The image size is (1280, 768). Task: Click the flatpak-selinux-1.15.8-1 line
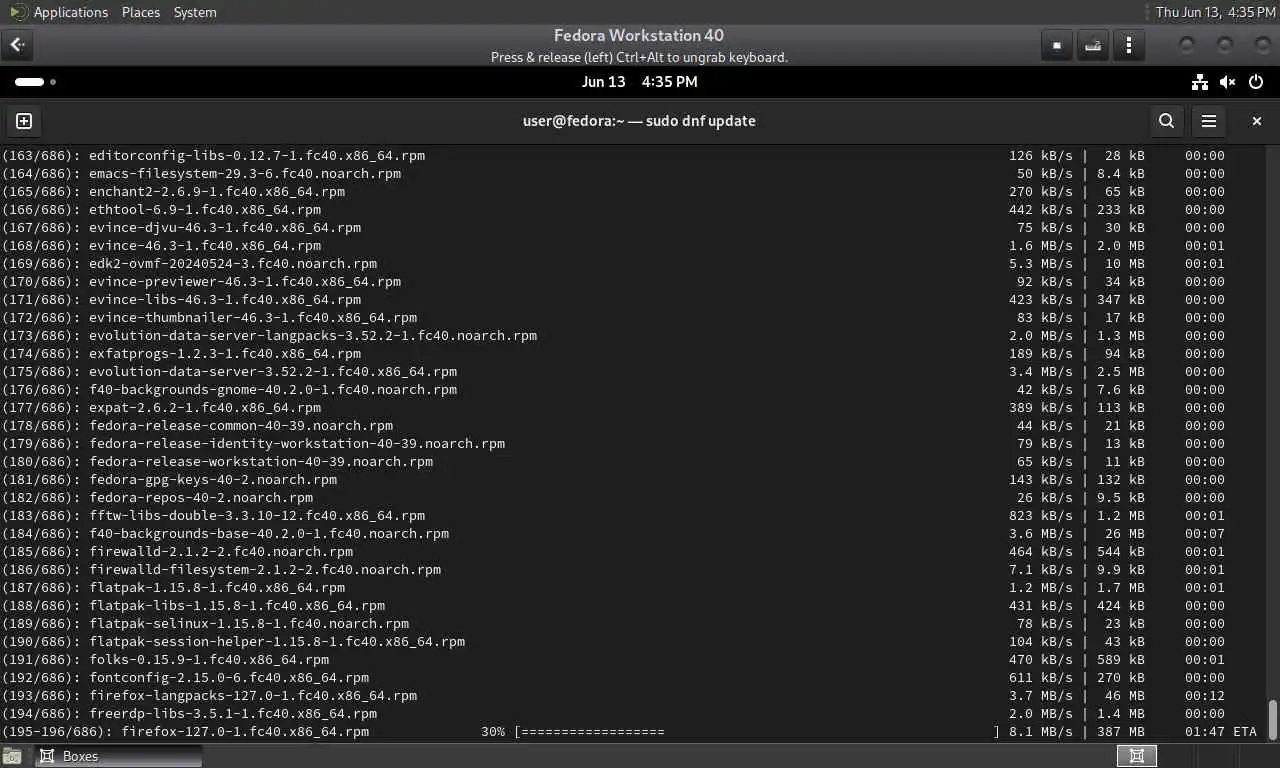pos(613,624)
